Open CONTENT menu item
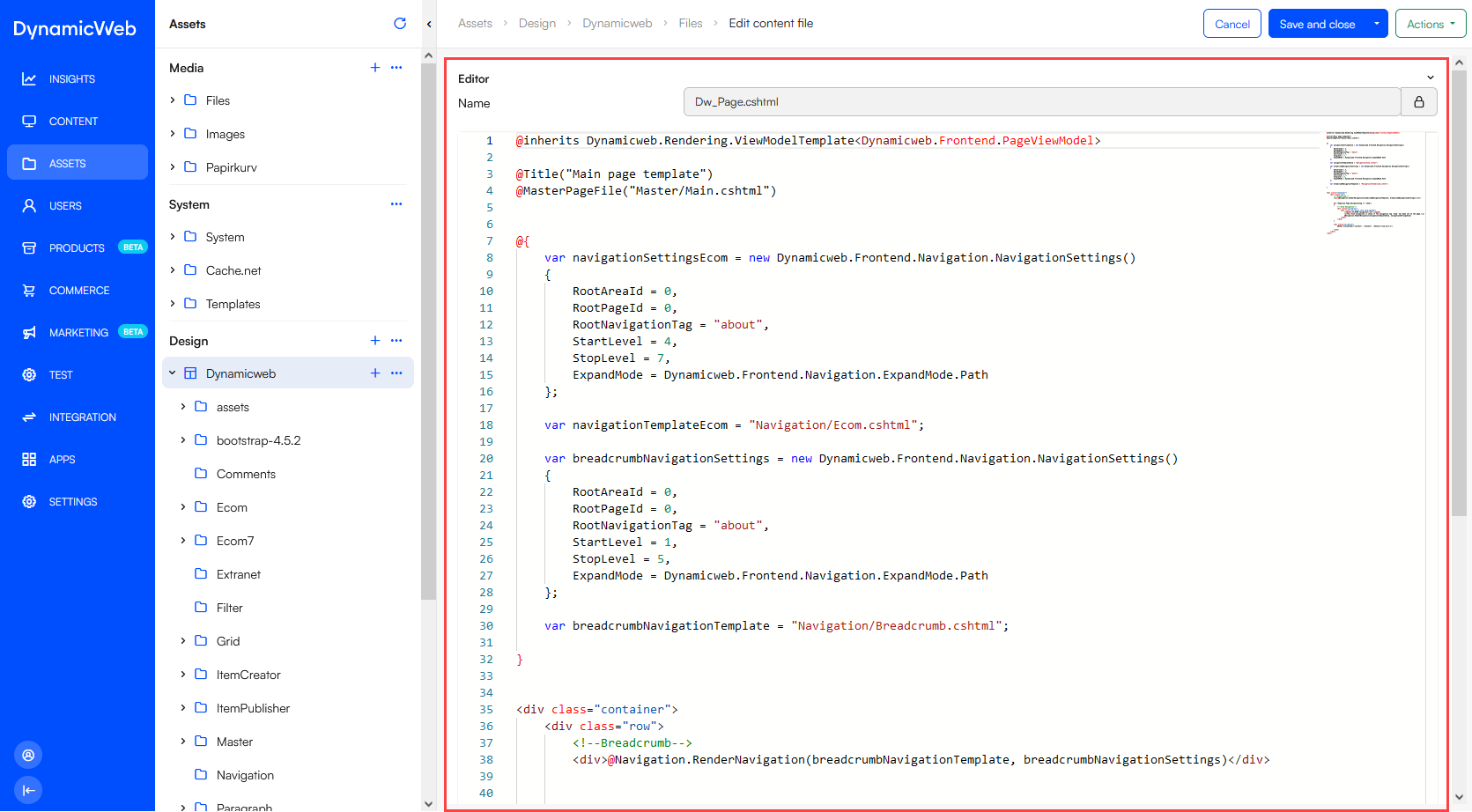 [73, 122]
